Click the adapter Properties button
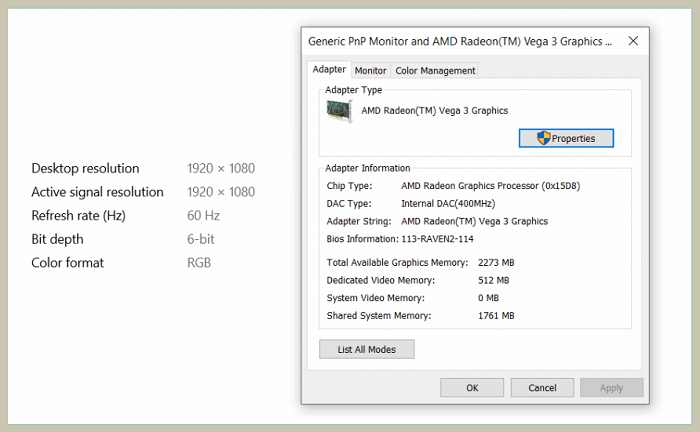The image size is (700, 432). point(566,138)
